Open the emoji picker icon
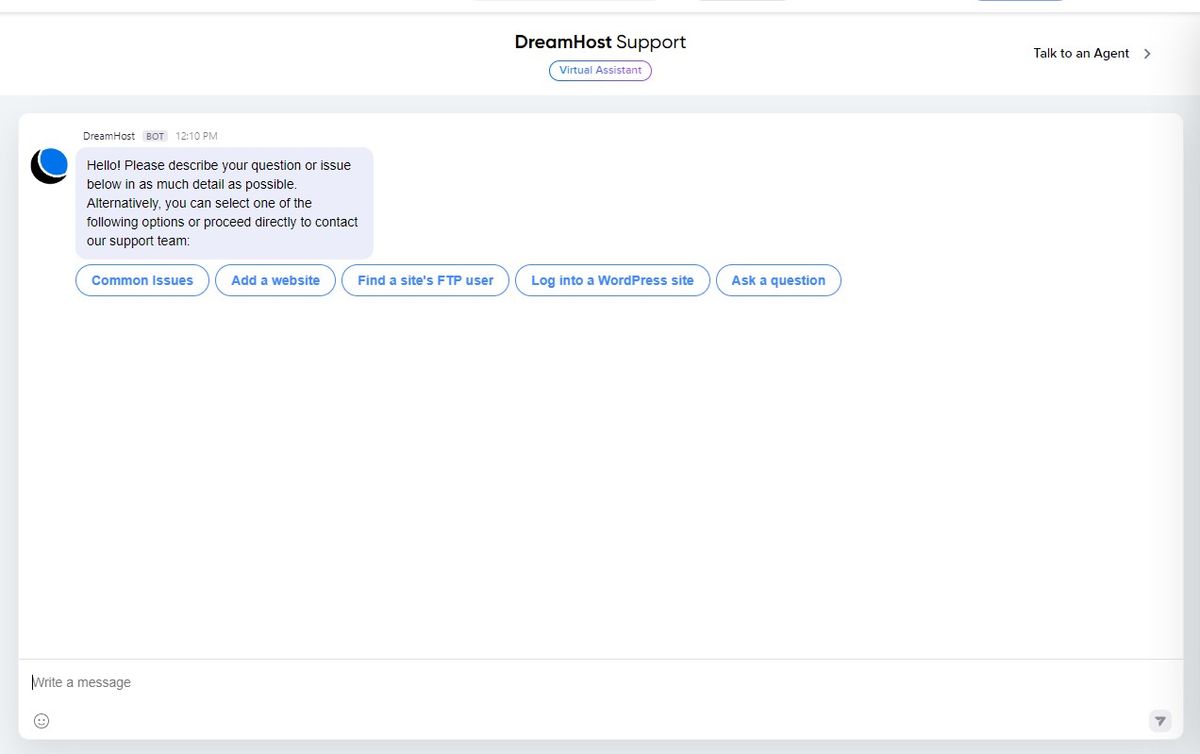1200x754 pixels. [x=40, y=720]
